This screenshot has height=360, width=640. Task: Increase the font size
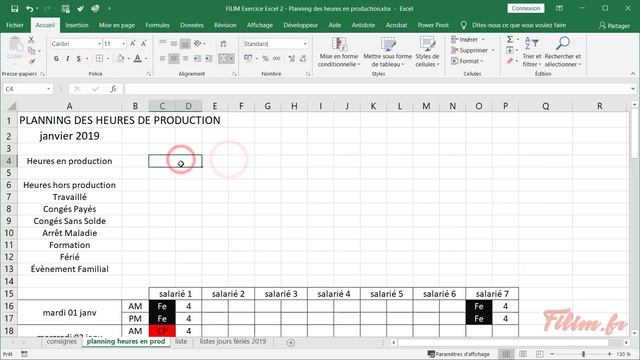[x=133, y=44]
